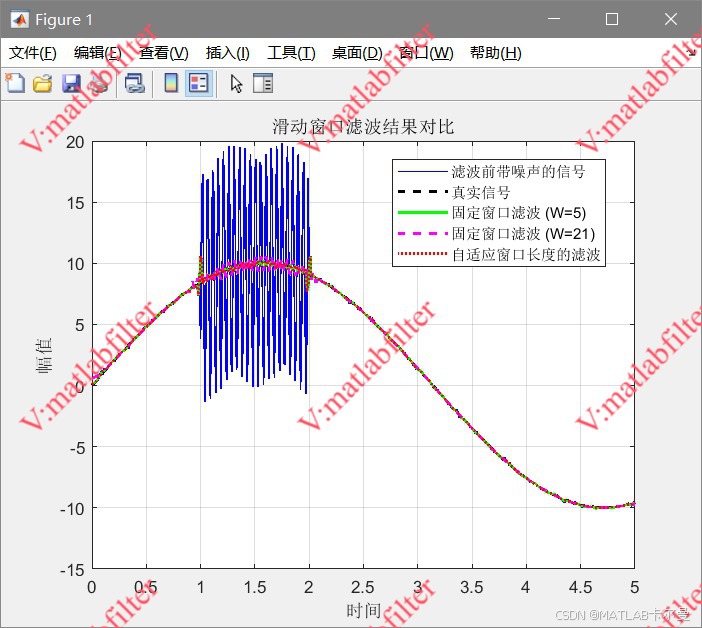Click the x-axis tick label 4.5

580,587
